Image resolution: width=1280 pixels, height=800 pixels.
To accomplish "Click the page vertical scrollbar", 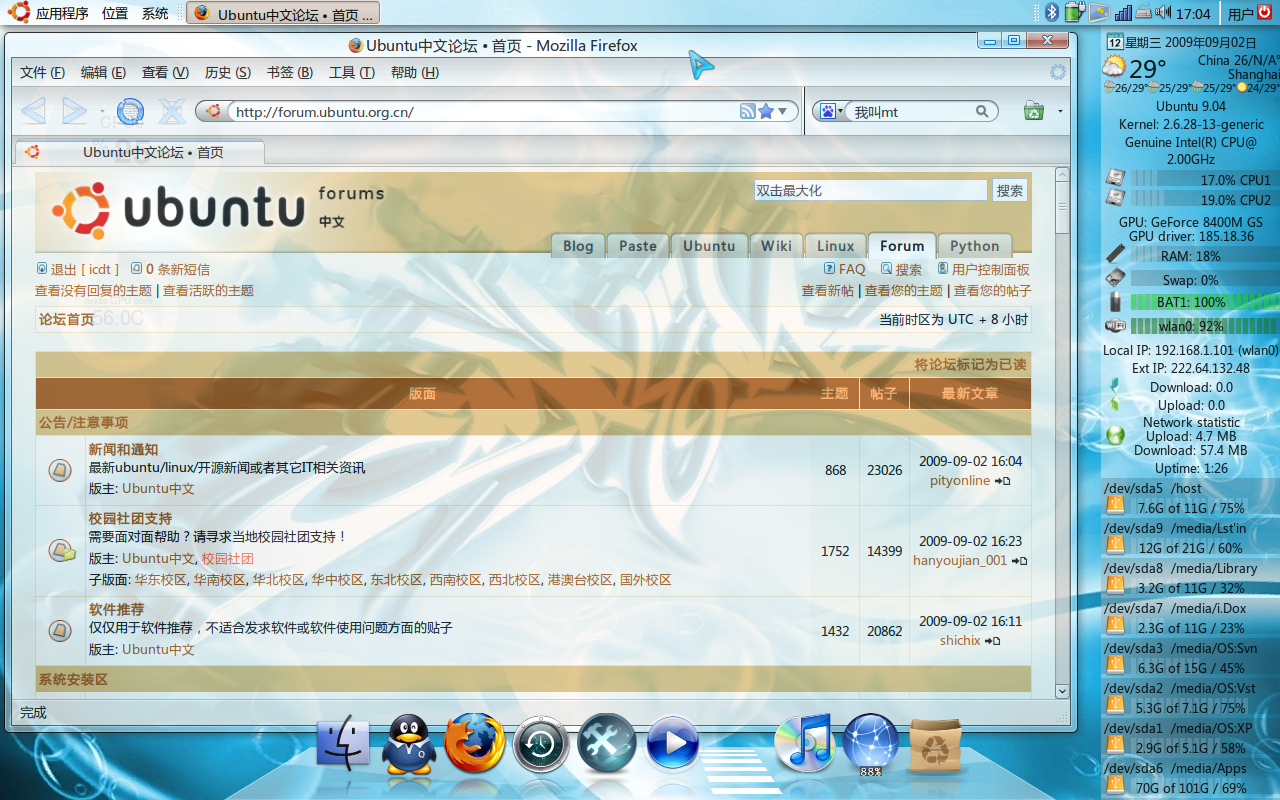I will point(1062,432).
